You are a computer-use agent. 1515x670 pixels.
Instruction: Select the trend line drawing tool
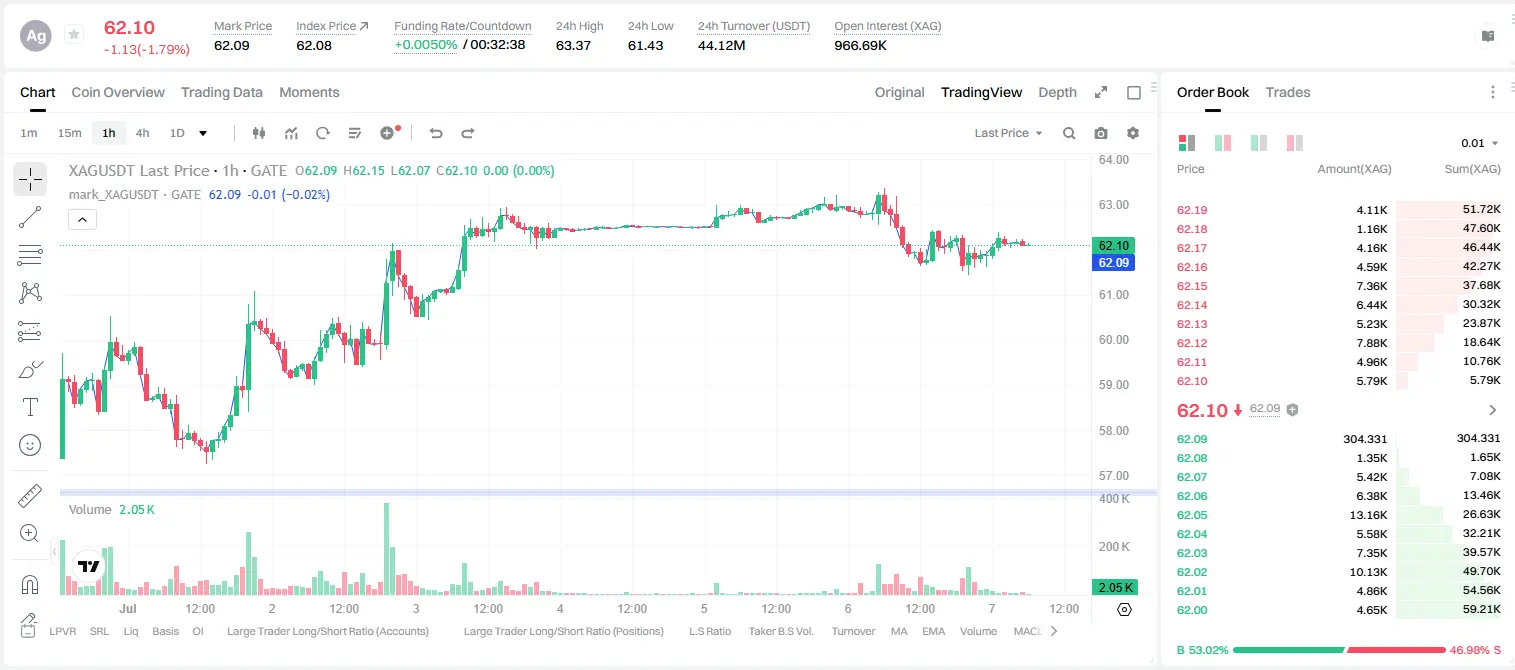[30, 217]
